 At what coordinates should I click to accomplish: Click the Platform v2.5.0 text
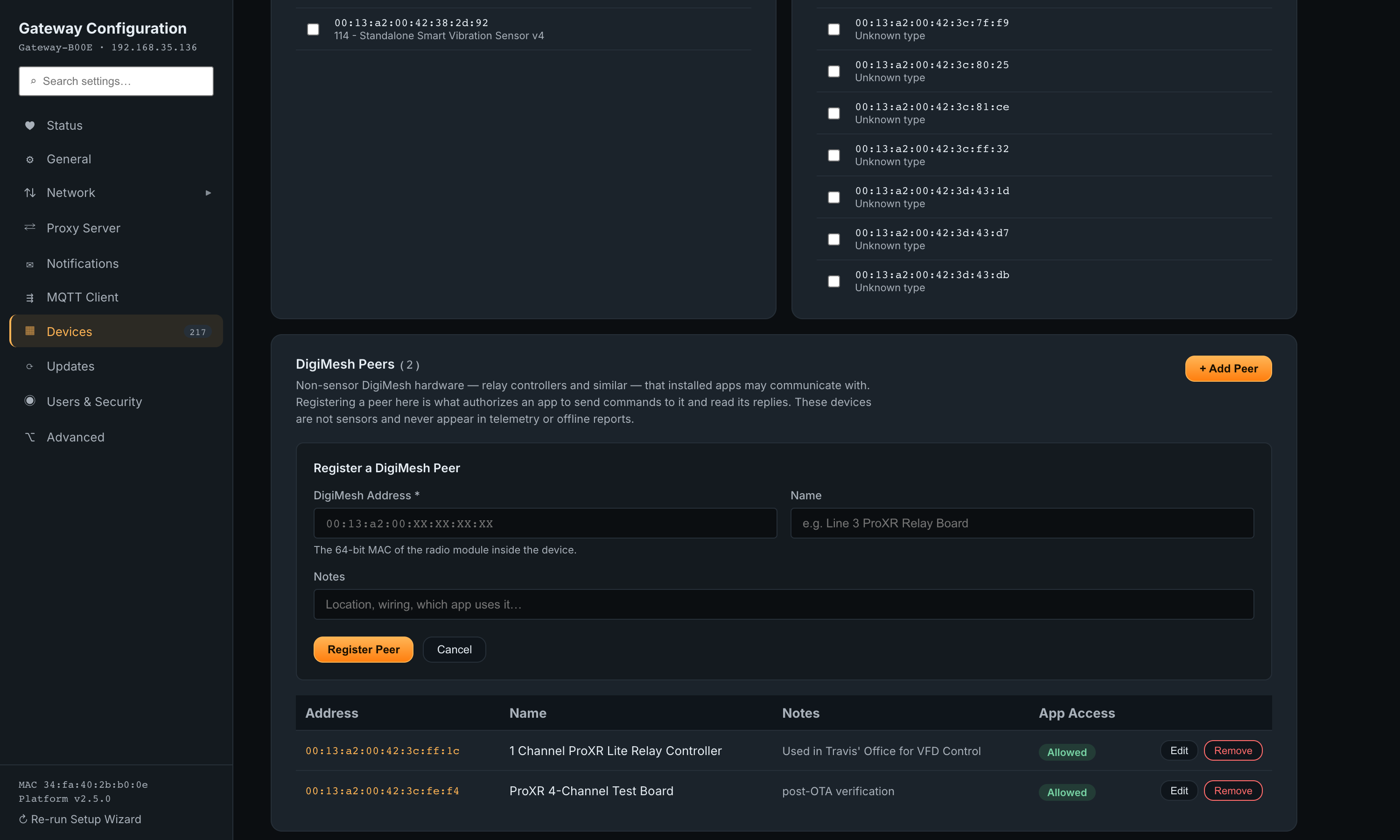[x=64, y=798]
